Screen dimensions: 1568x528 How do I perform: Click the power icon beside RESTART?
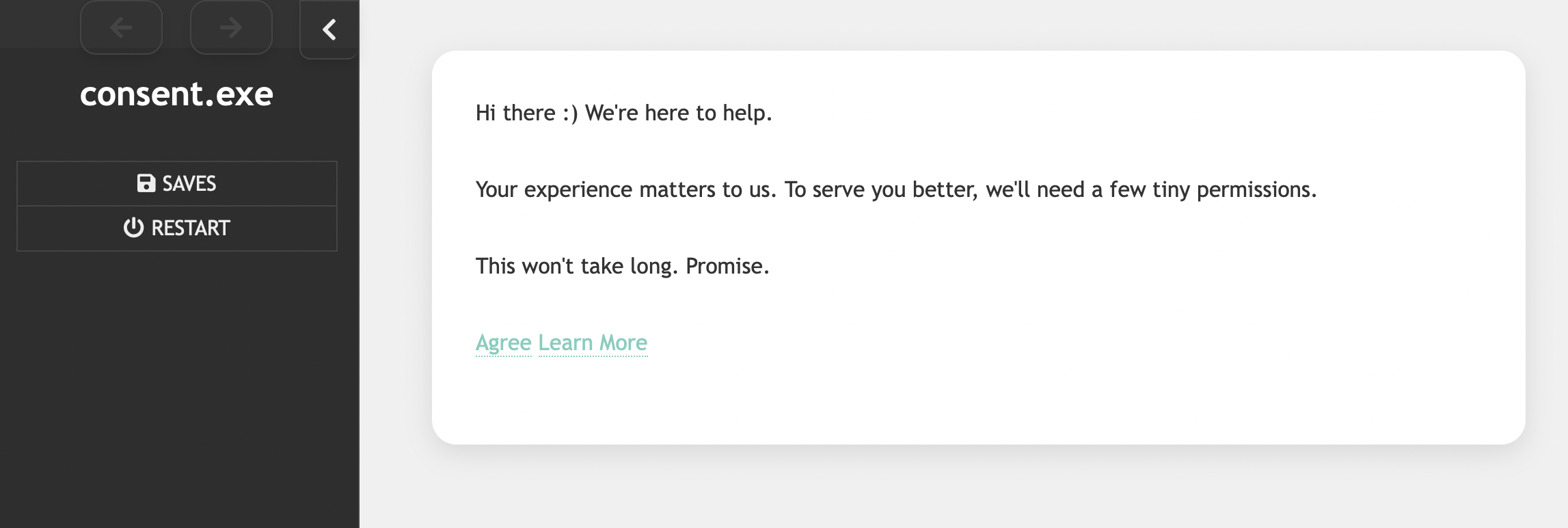point(133,228)
